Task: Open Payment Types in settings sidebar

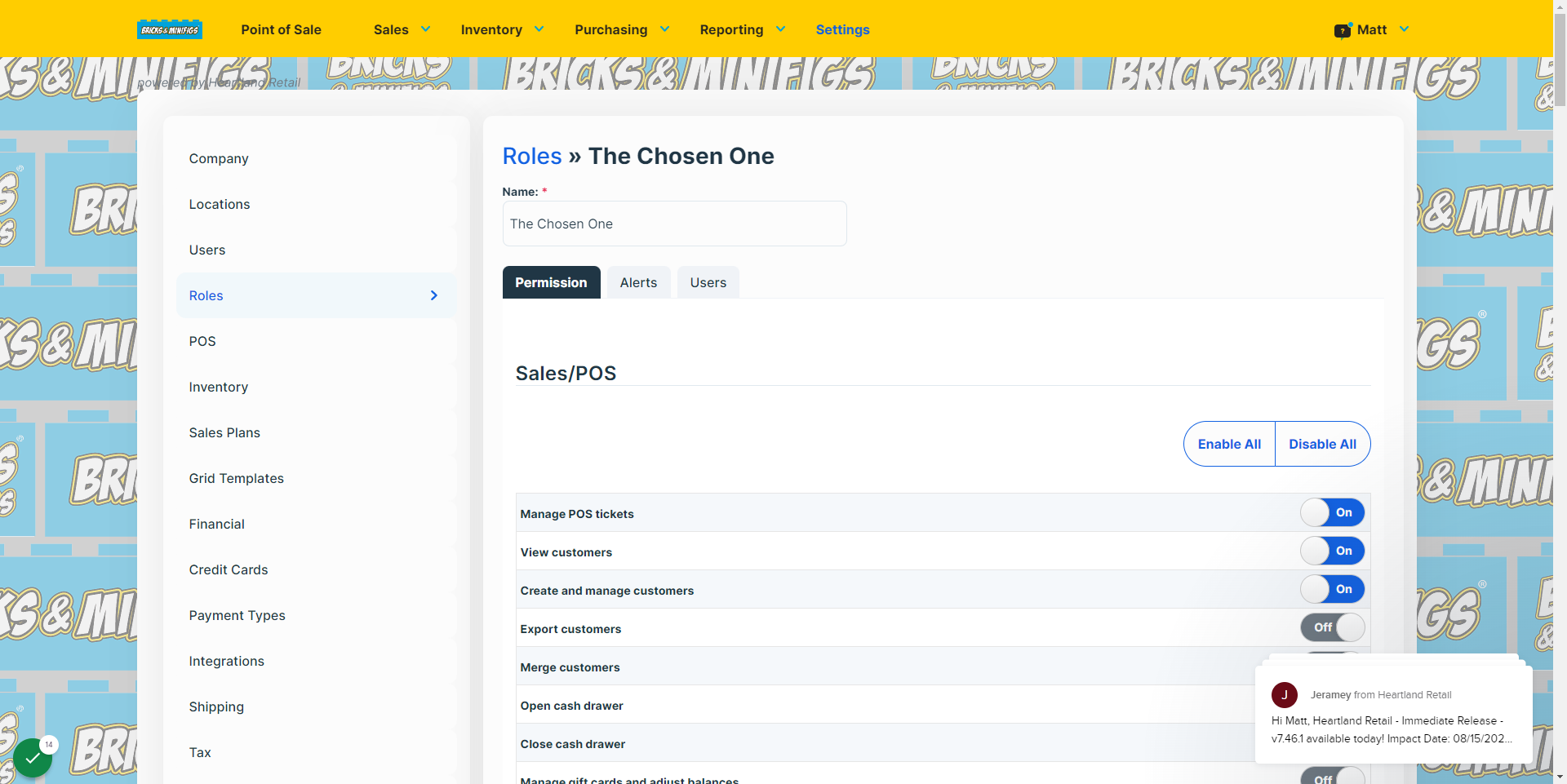Action: 237,615
